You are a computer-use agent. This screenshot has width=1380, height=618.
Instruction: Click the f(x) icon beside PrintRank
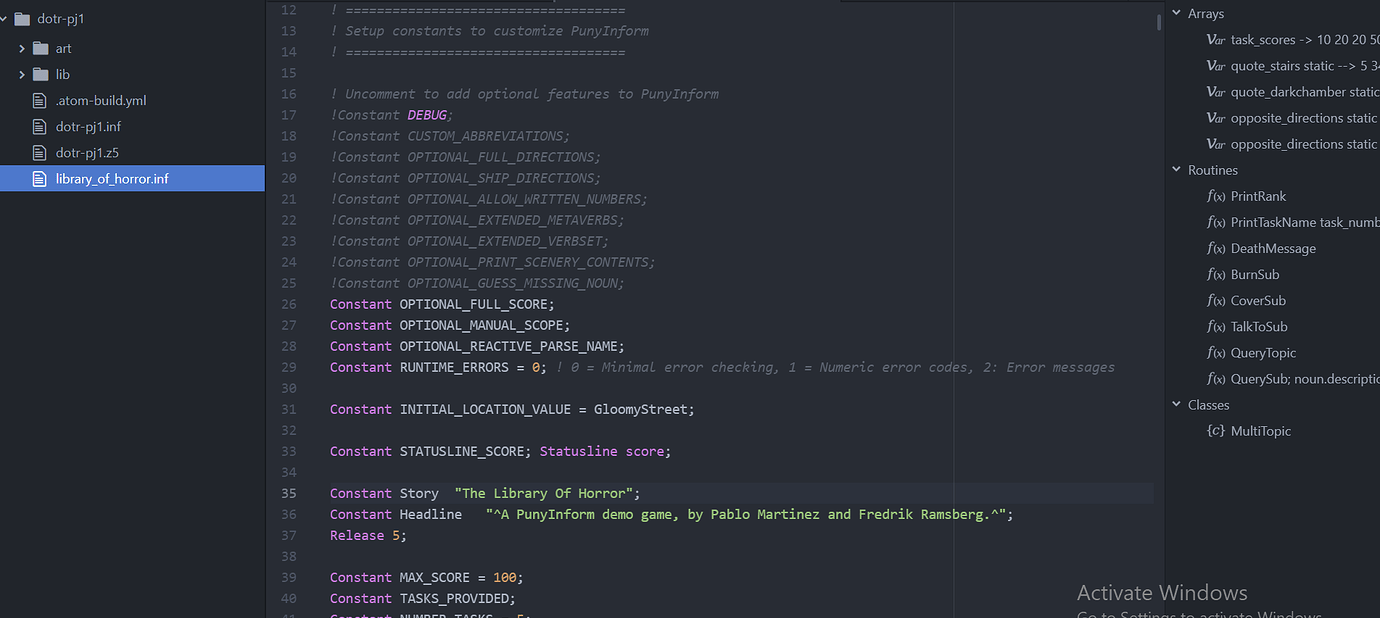coord(1215,196)
